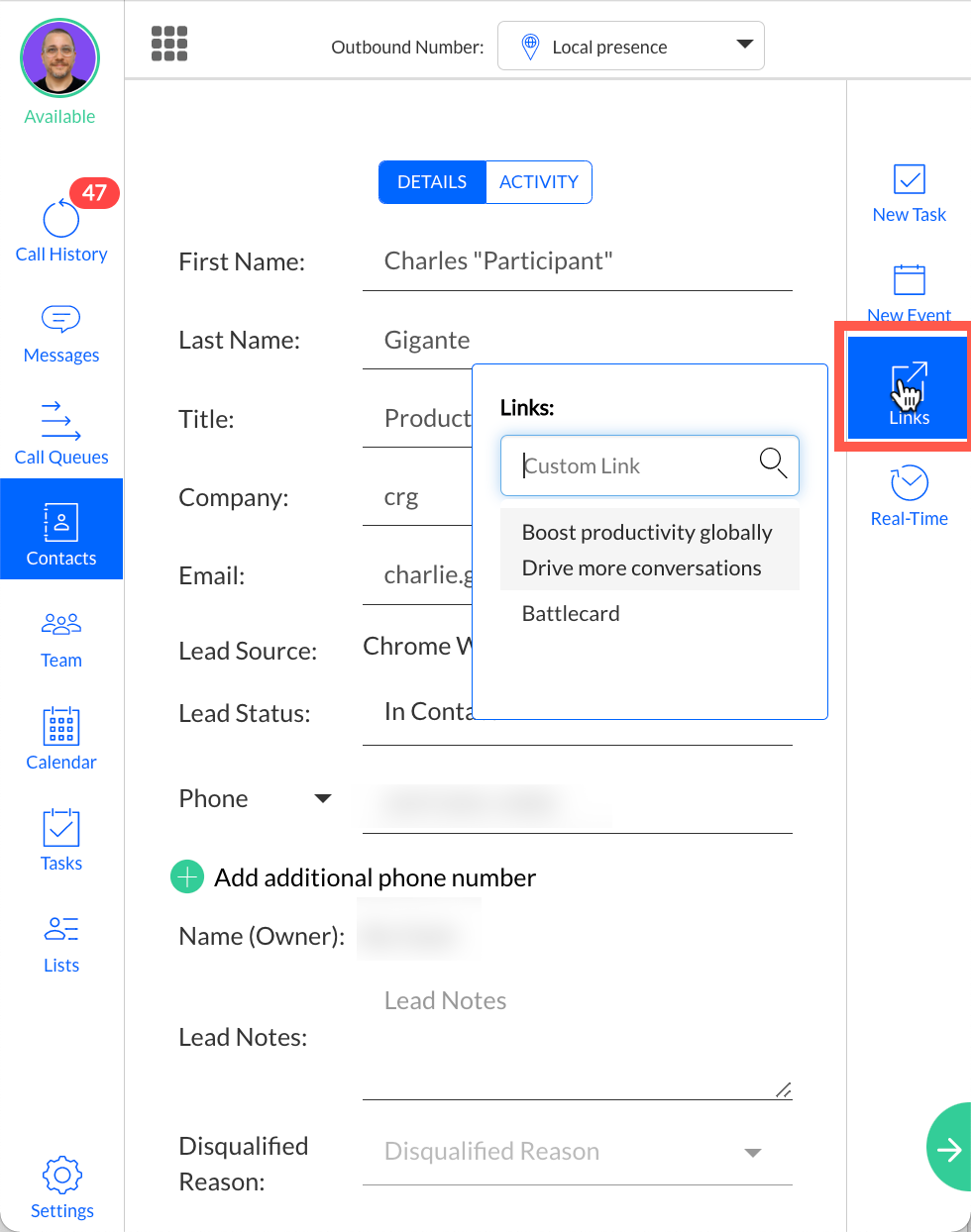
Task: Toggle the Links panel button
Action: [908, 387]
